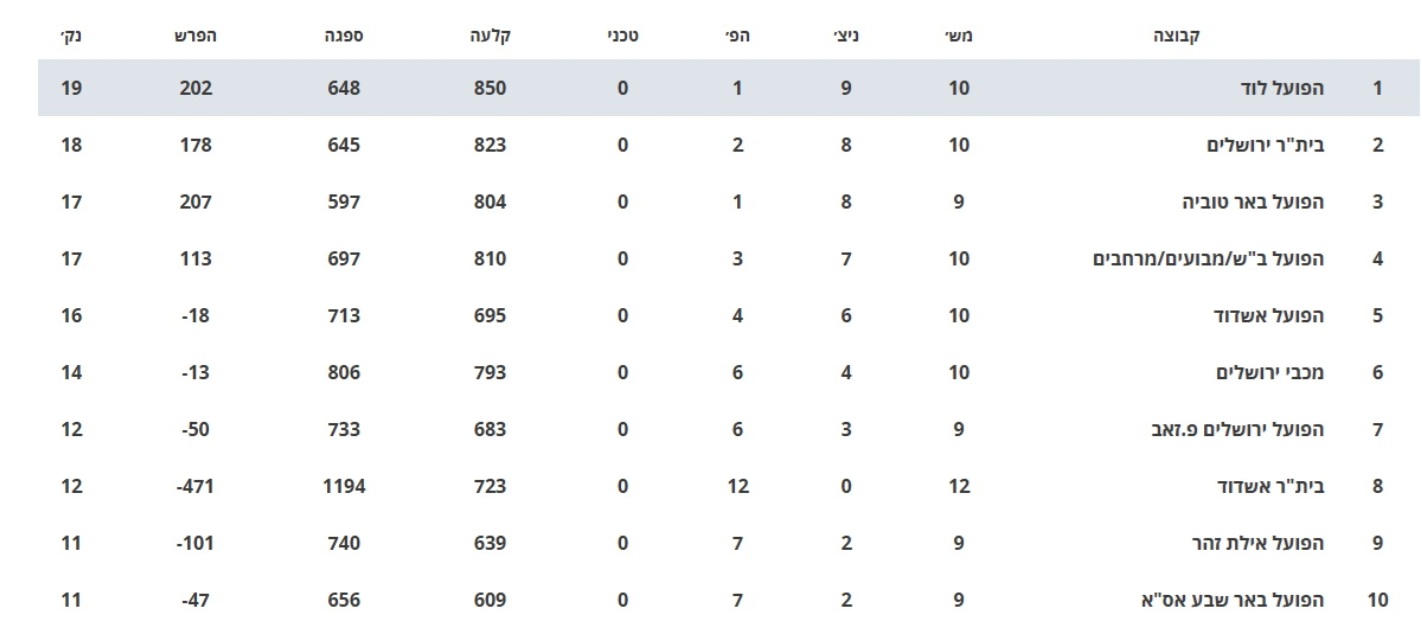Click the קלעה column header
Screen dimensions: 1422x641
pyautogui.click(x=491, y=36)
